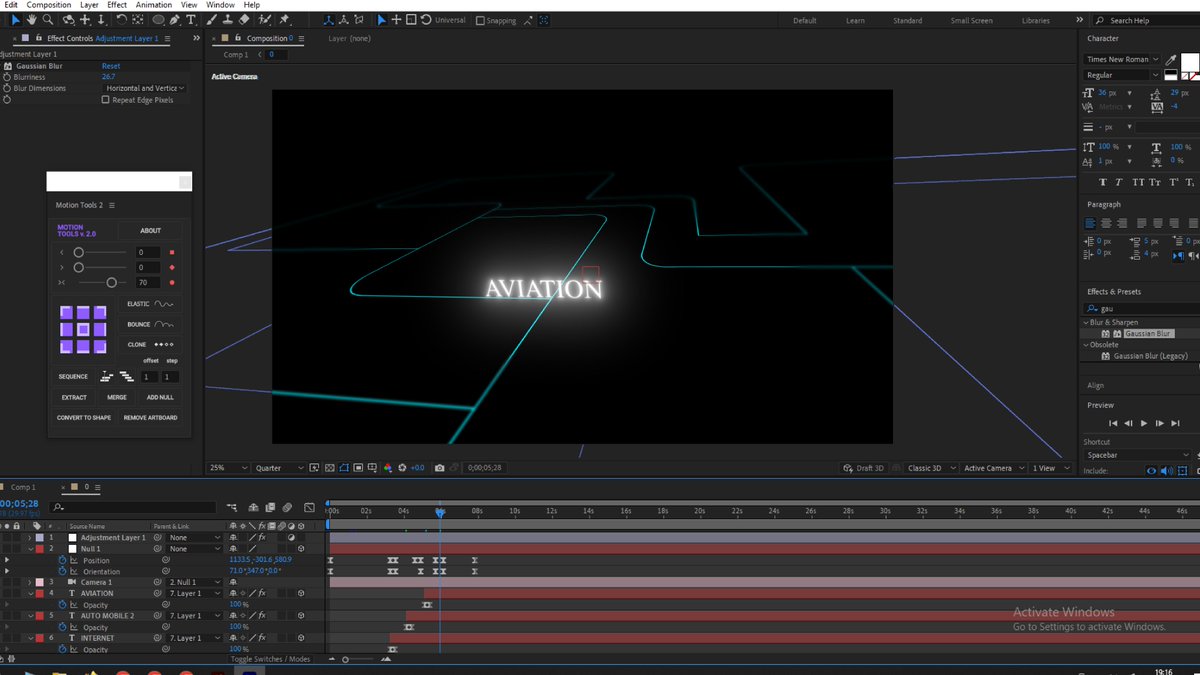Select the Brush tool
1200x675 pixels.
click(213, 19)
